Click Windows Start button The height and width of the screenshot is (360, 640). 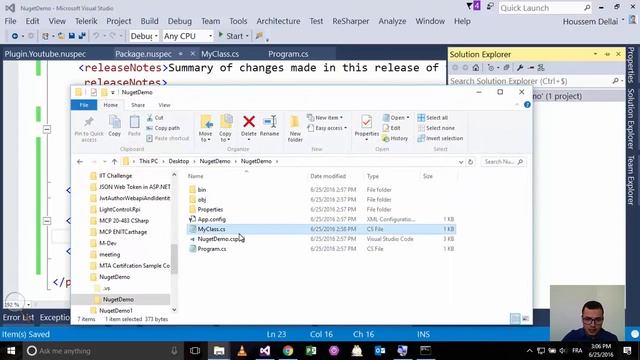(11, 351)
